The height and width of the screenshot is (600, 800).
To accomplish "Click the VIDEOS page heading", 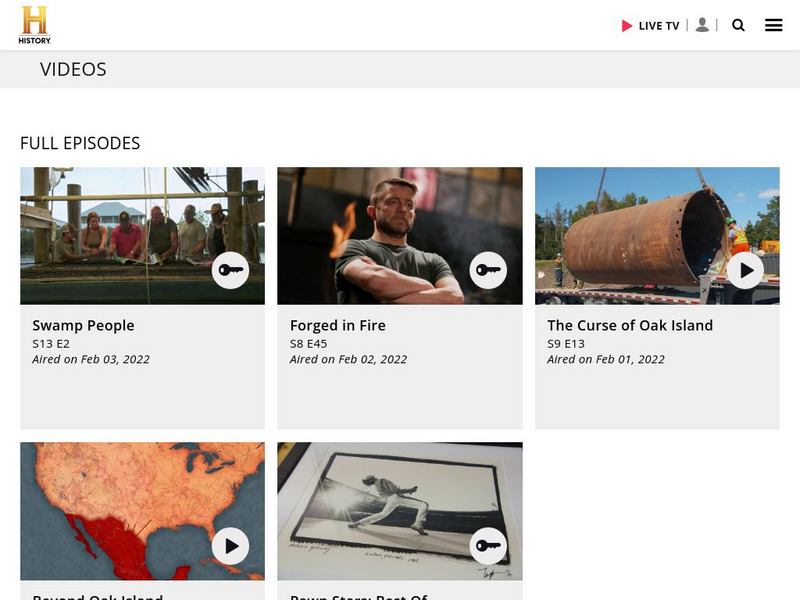I will click(73, 69).
